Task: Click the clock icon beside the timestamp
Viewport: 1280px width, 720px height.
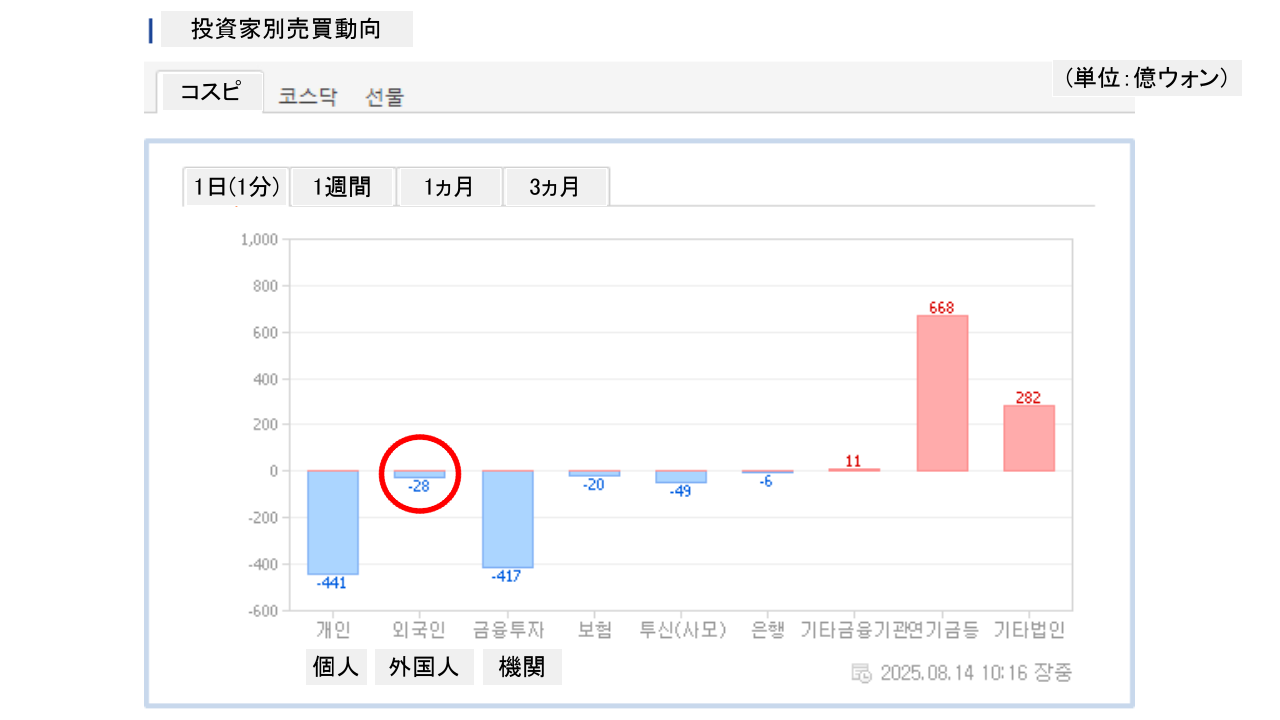Action: click(861, 673)
